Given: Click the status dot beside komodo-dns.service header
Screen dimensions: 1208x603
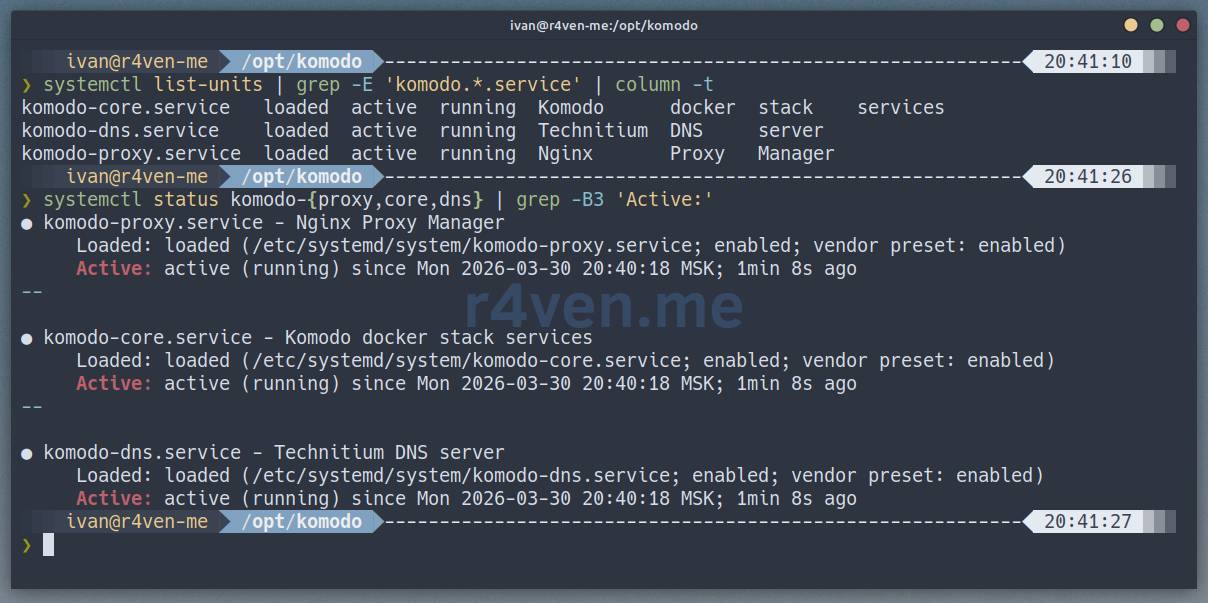Looking at the screenshot, I should click(x=27, y=453).
